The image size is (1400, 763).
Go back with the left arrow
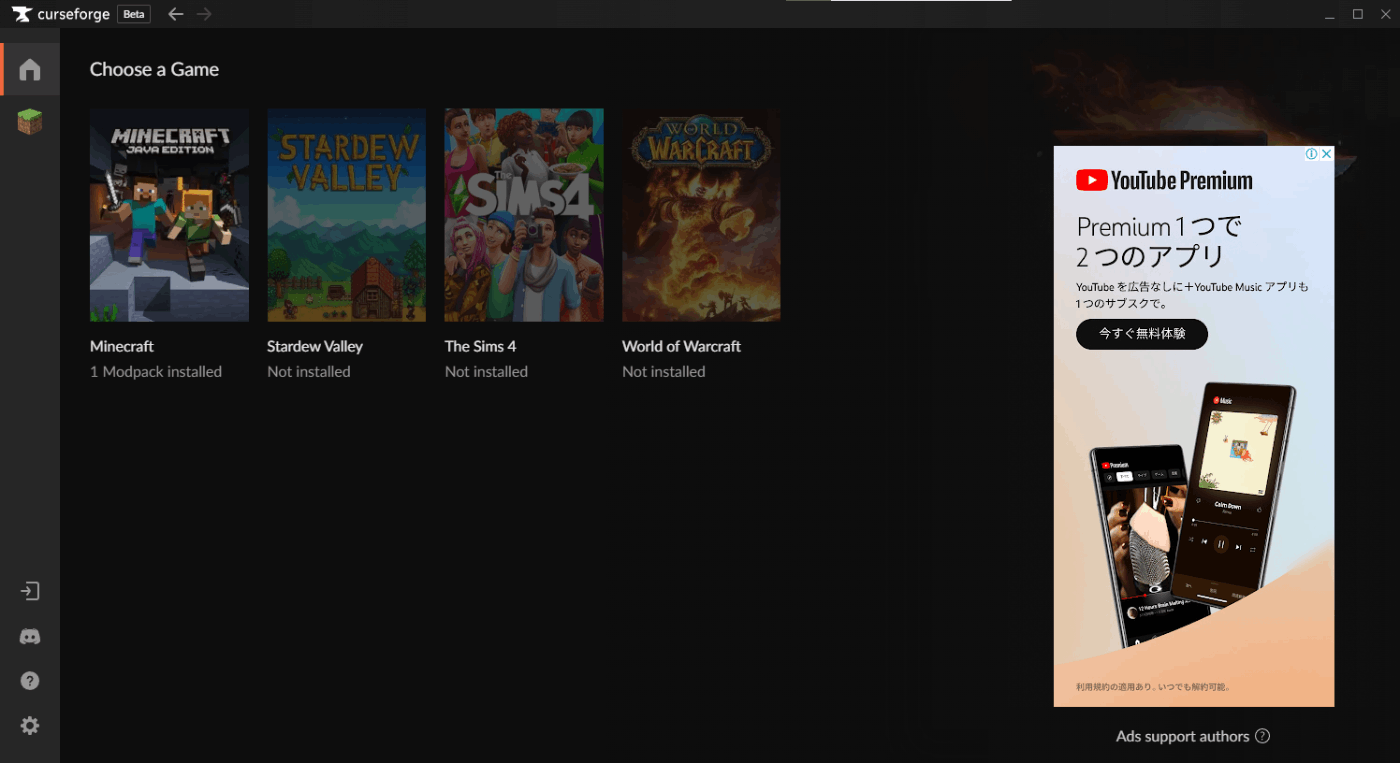(x=176, y=14)
